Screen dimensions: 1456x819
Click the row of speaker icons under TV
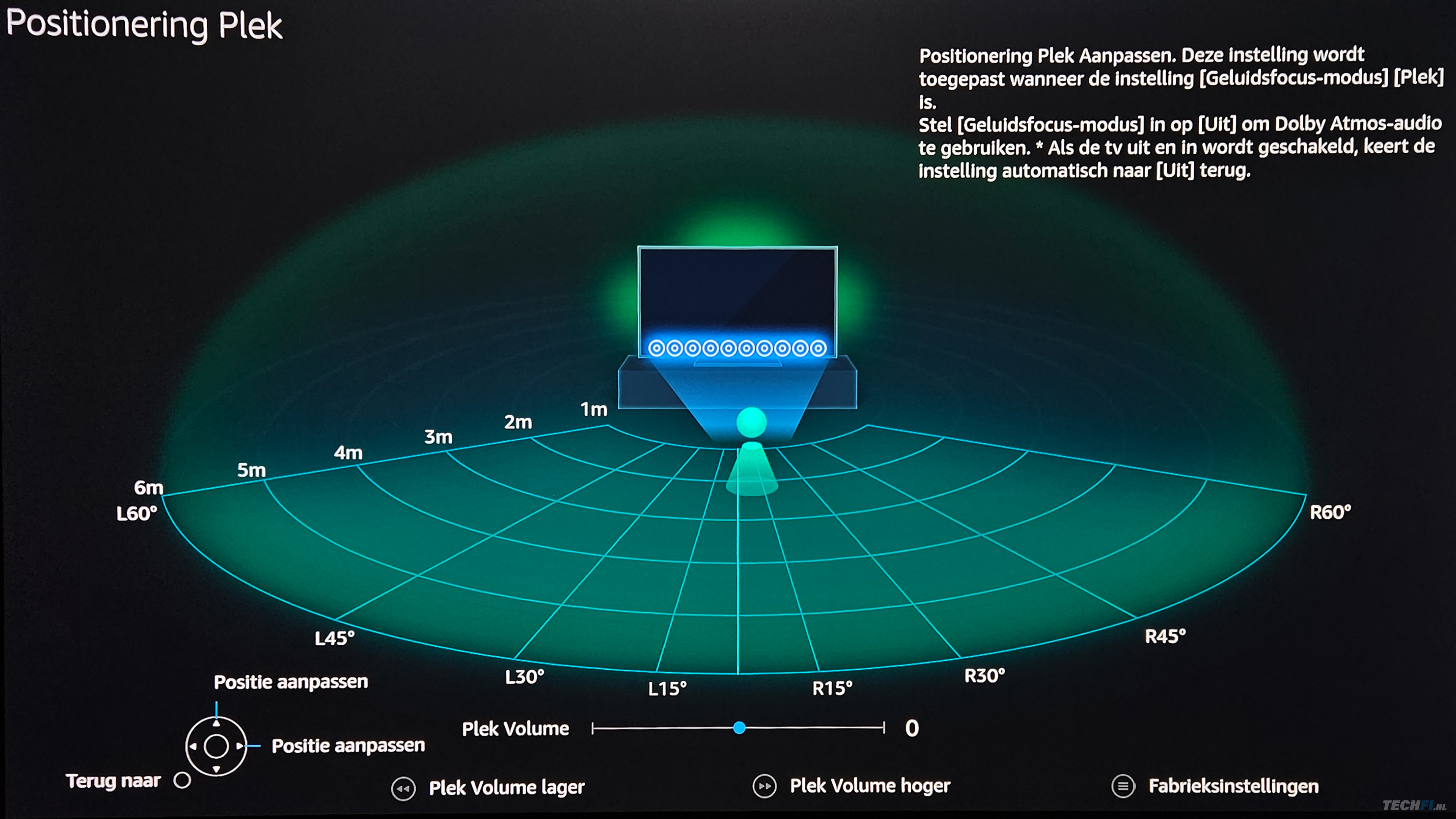coord(737,348)
